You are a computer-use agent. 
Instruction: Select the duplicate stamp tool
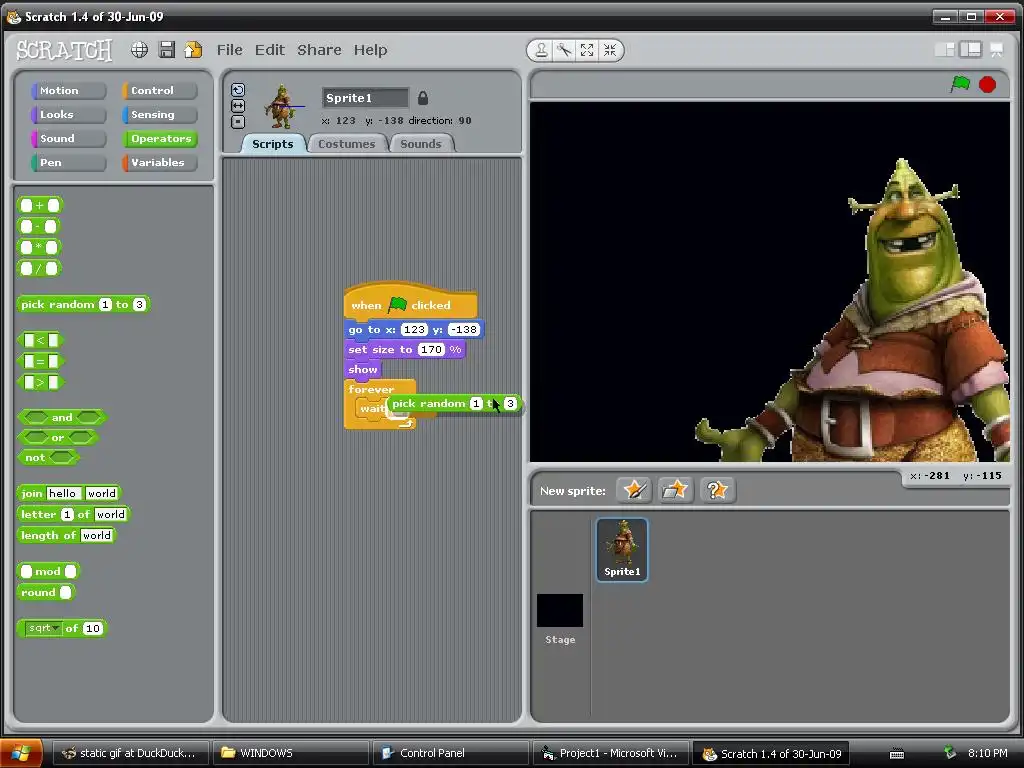pyautogui.click(x=541, y=50)
